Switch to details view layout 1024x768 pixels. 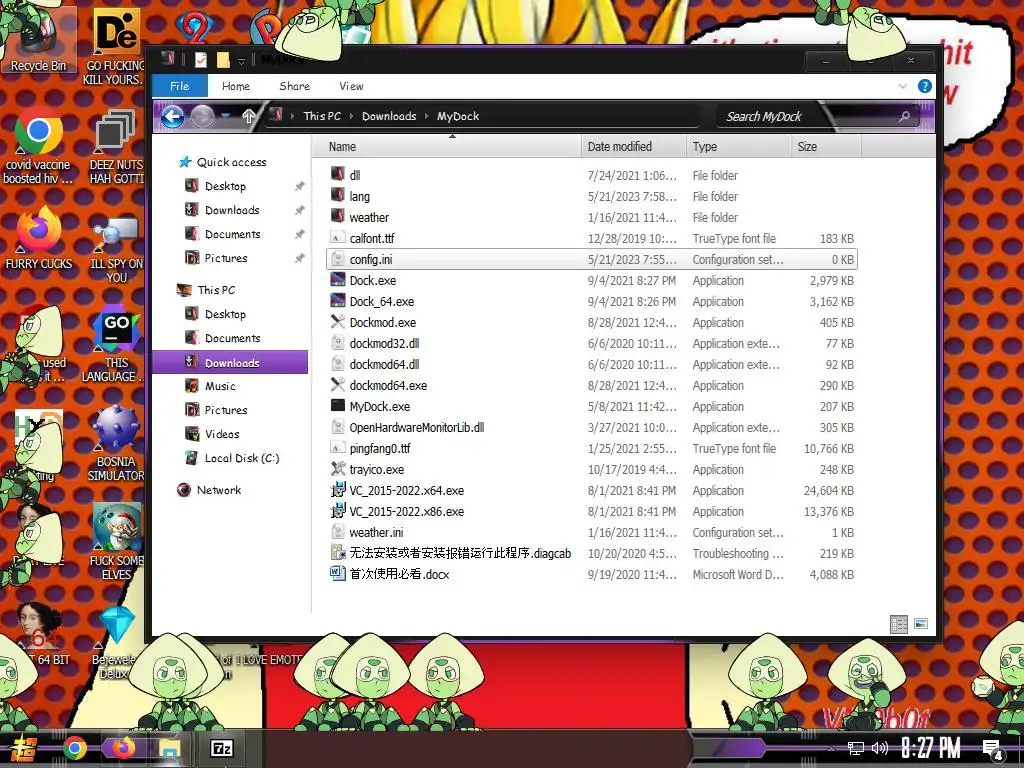[x=899, y=624]
